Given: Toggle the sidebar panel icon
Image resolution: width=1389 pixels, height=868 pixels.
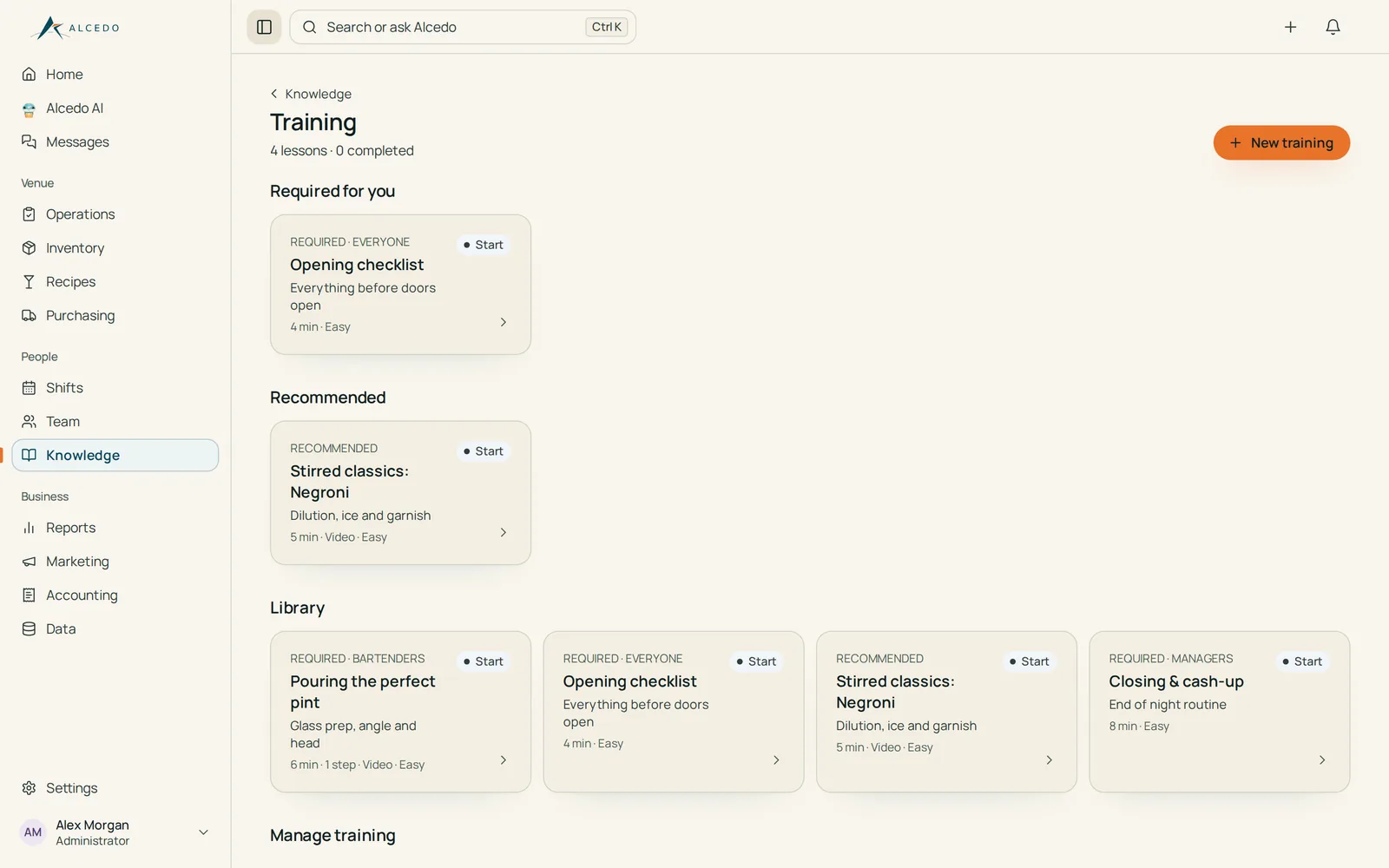Looking at the screenshot, I should (x=265, y=27).
